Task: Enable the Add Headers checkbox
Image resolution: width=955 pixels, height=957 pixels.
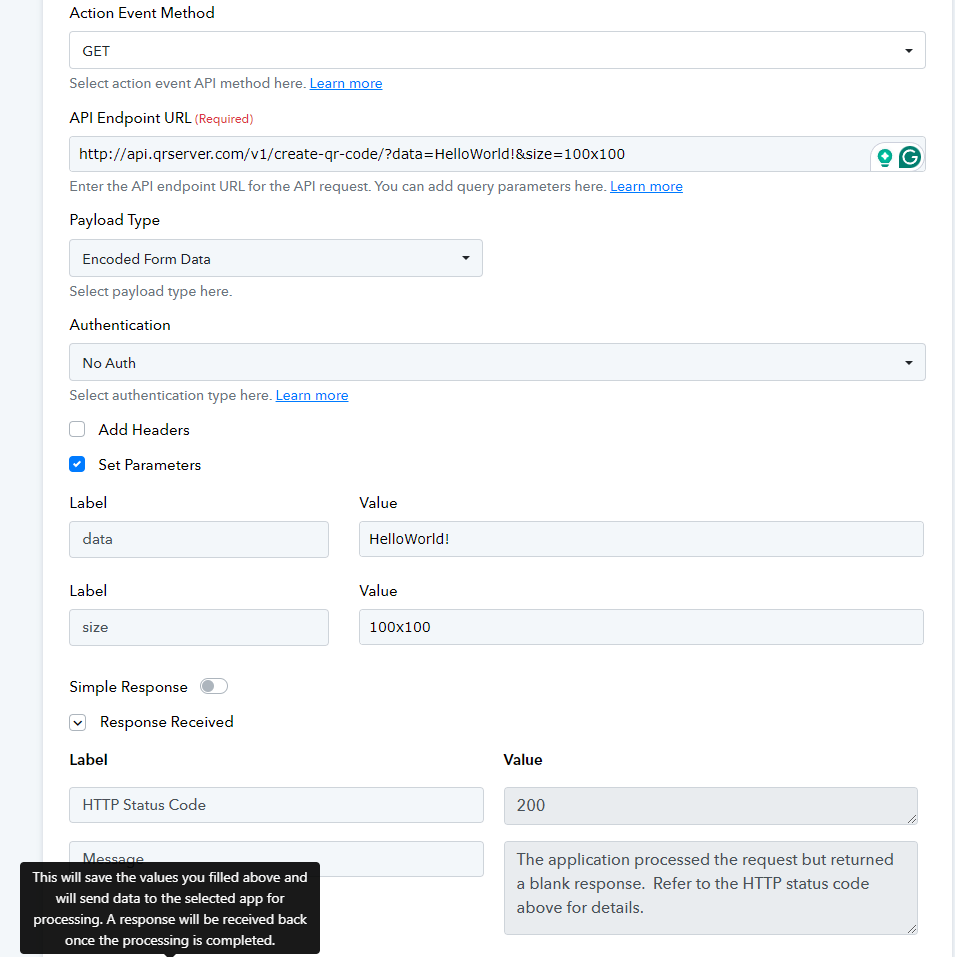Action: pyautogui.click(x=77, y=429)
